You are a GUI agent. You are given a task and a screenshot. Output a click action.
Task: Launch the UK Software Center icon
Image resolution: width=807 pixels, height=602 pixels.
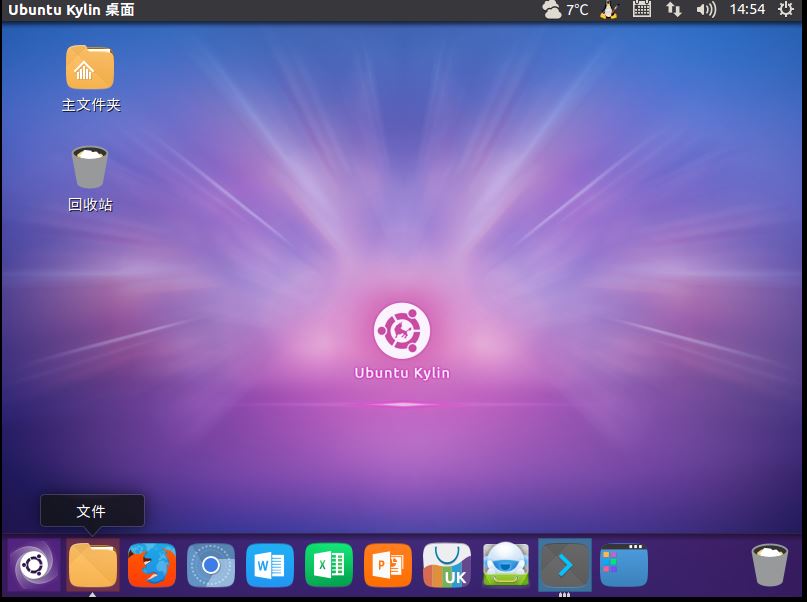[x=447, y=565]
